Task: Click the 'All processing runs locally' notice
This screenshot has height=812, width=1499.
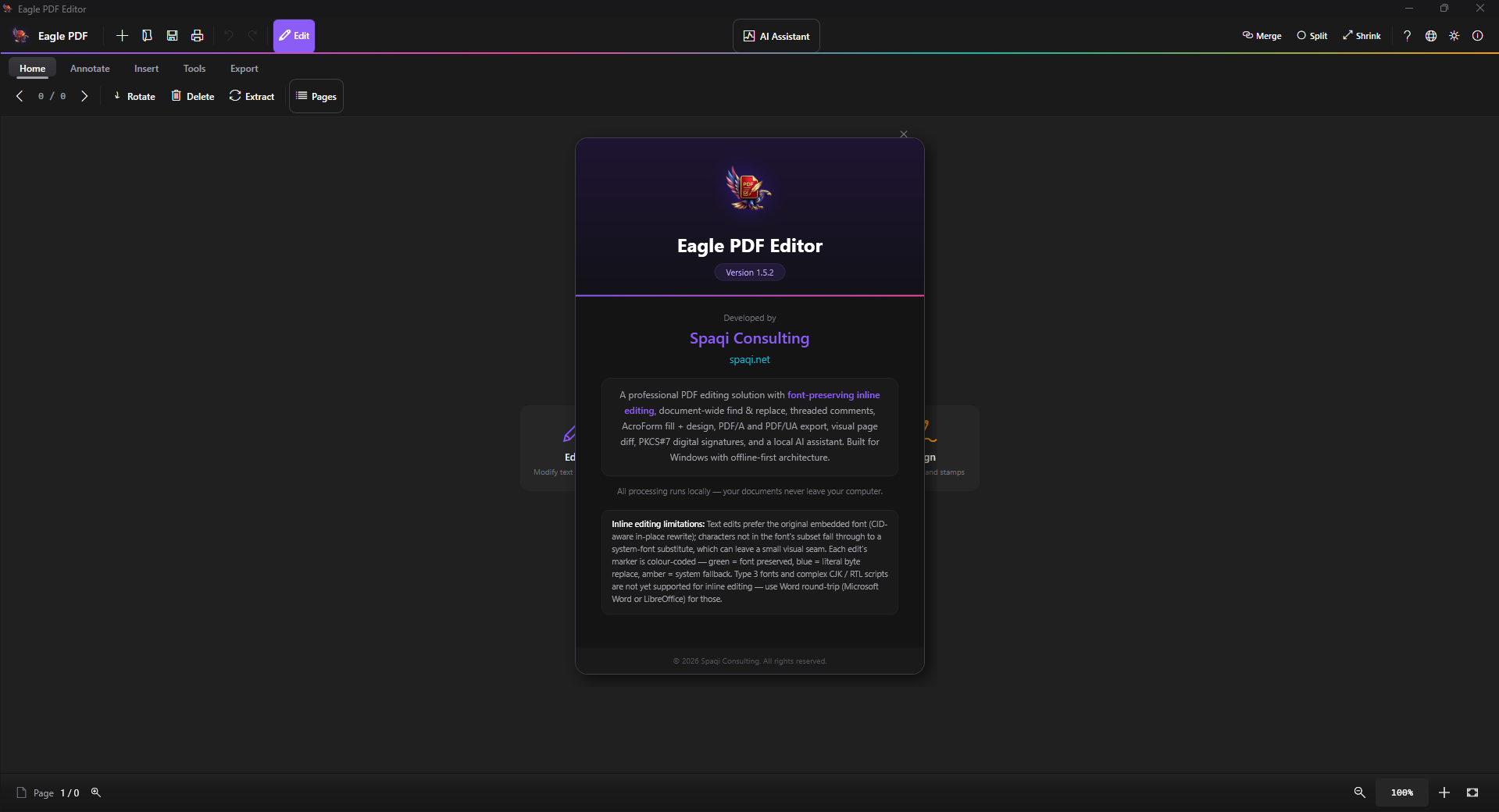Action: click(x=750, y=491)
